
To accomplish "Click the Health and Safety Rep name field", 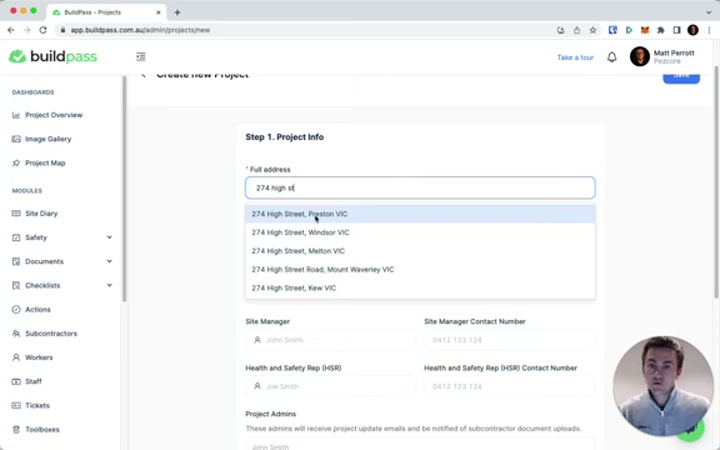I will click(331, 386).
